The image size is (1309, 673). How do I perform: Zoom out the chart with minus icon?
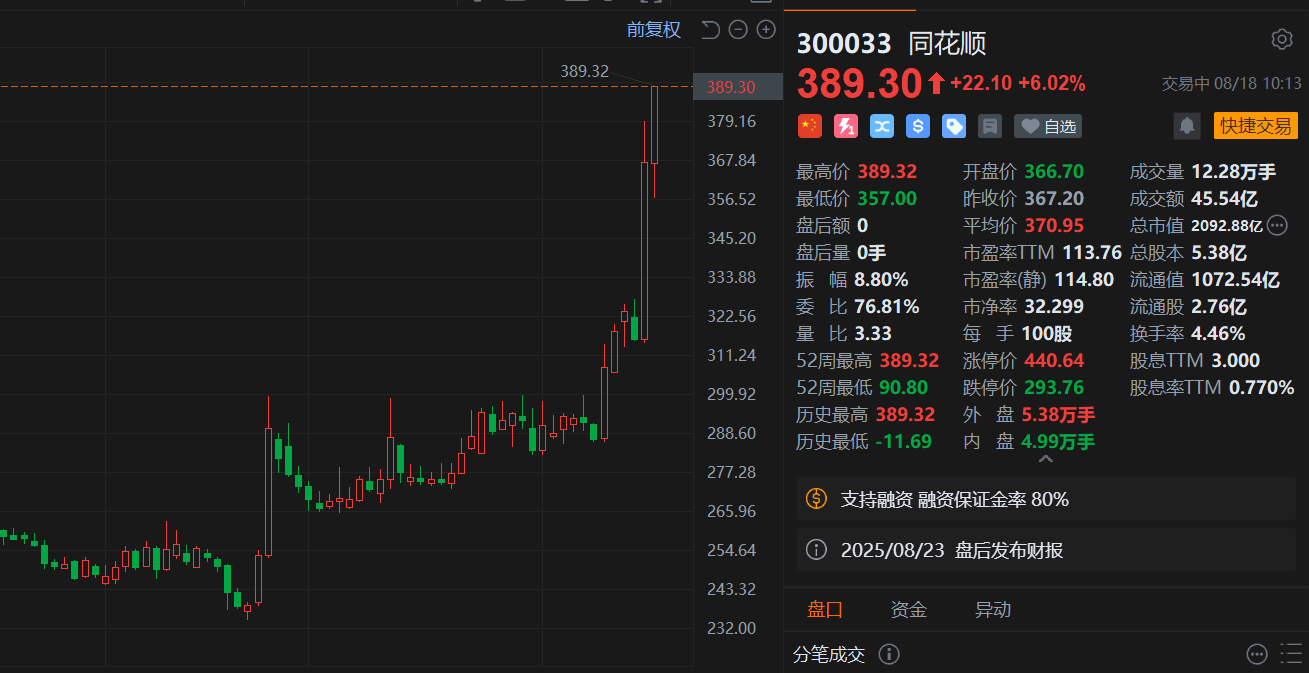[x=738, y=30]
